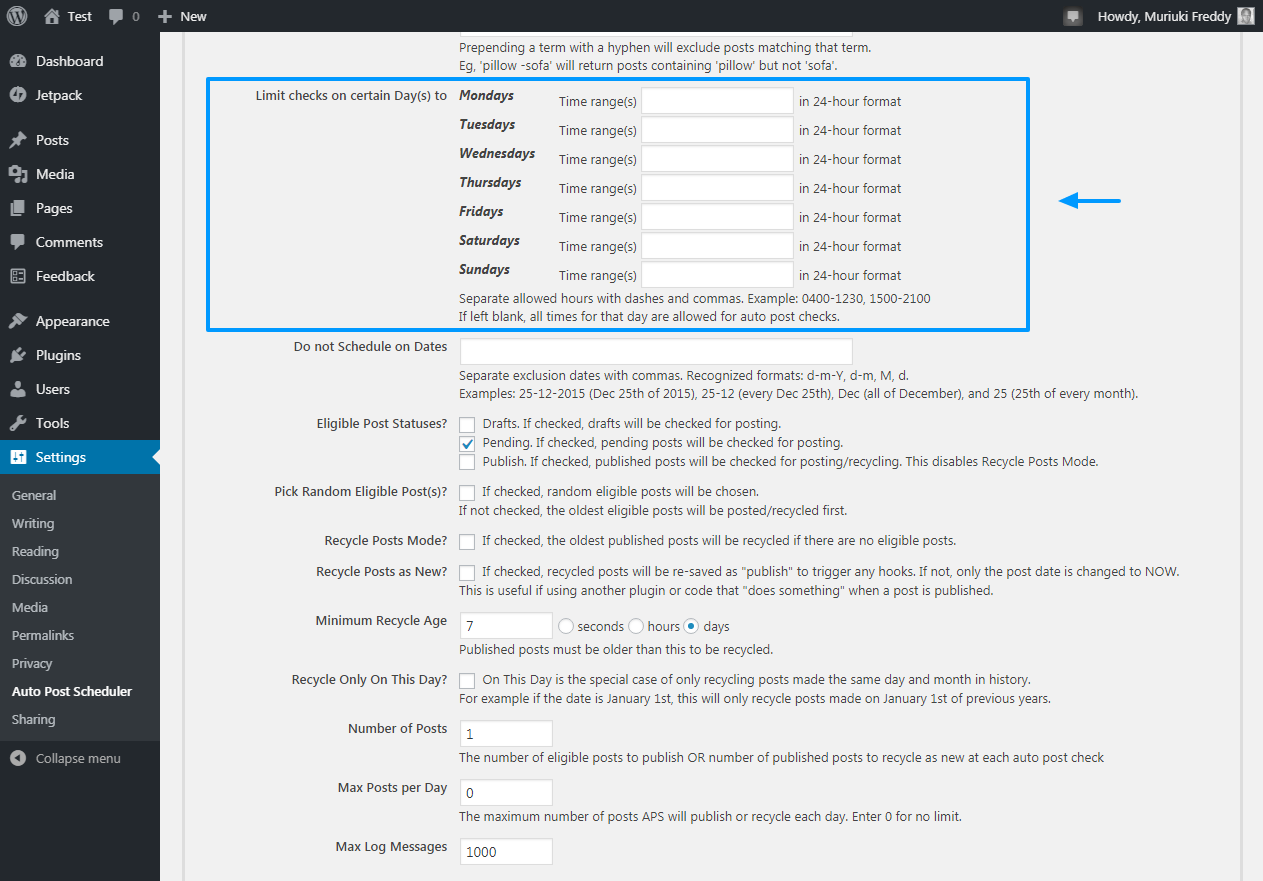This screenshot has width=1263, height=881.
Task: Enable the Publish post status checkbox
Action: [x=467, y=462]
